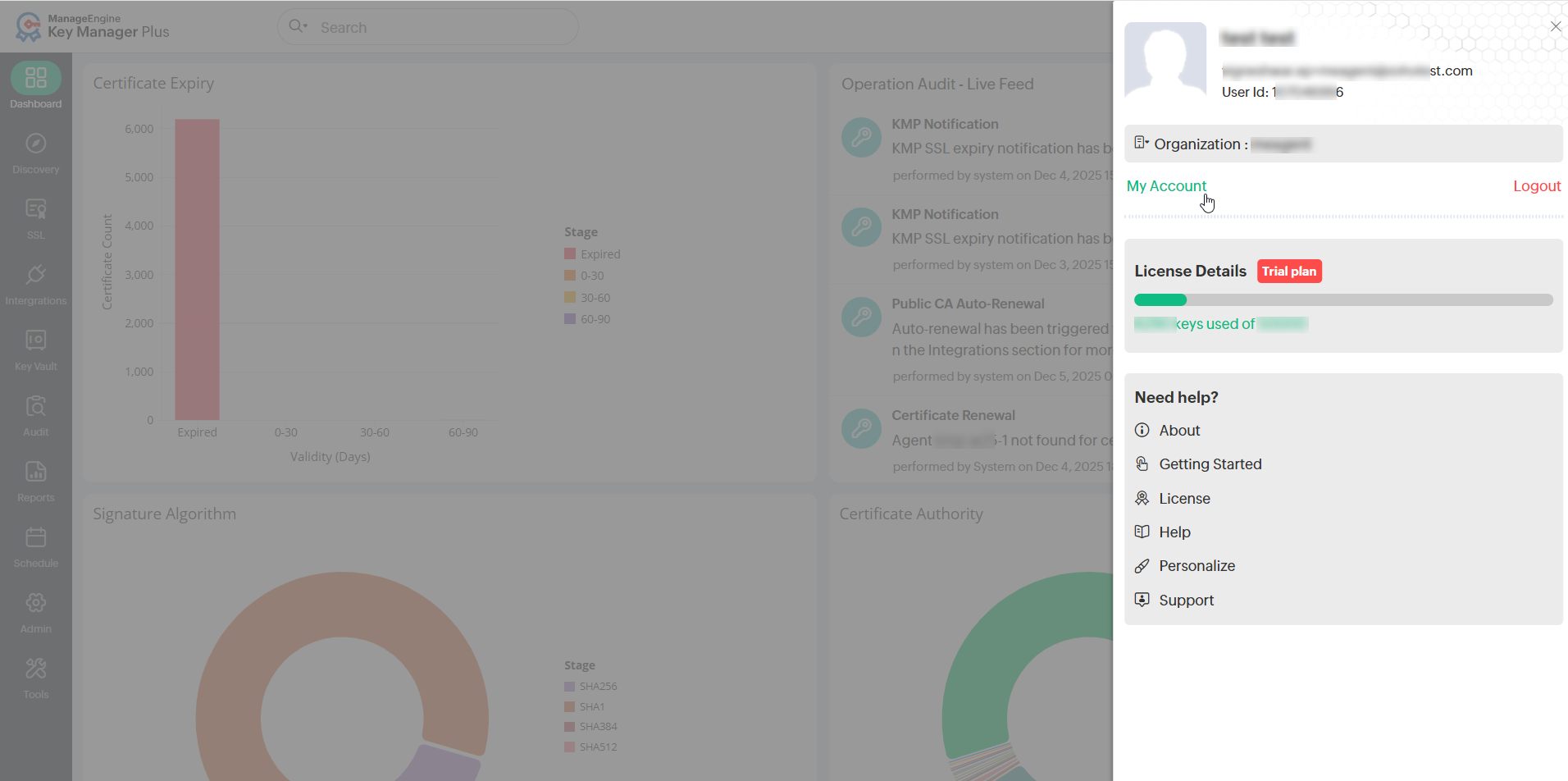Close the profile side panel
This screenshot has height=781, width=1568.
coord(1556,26)
